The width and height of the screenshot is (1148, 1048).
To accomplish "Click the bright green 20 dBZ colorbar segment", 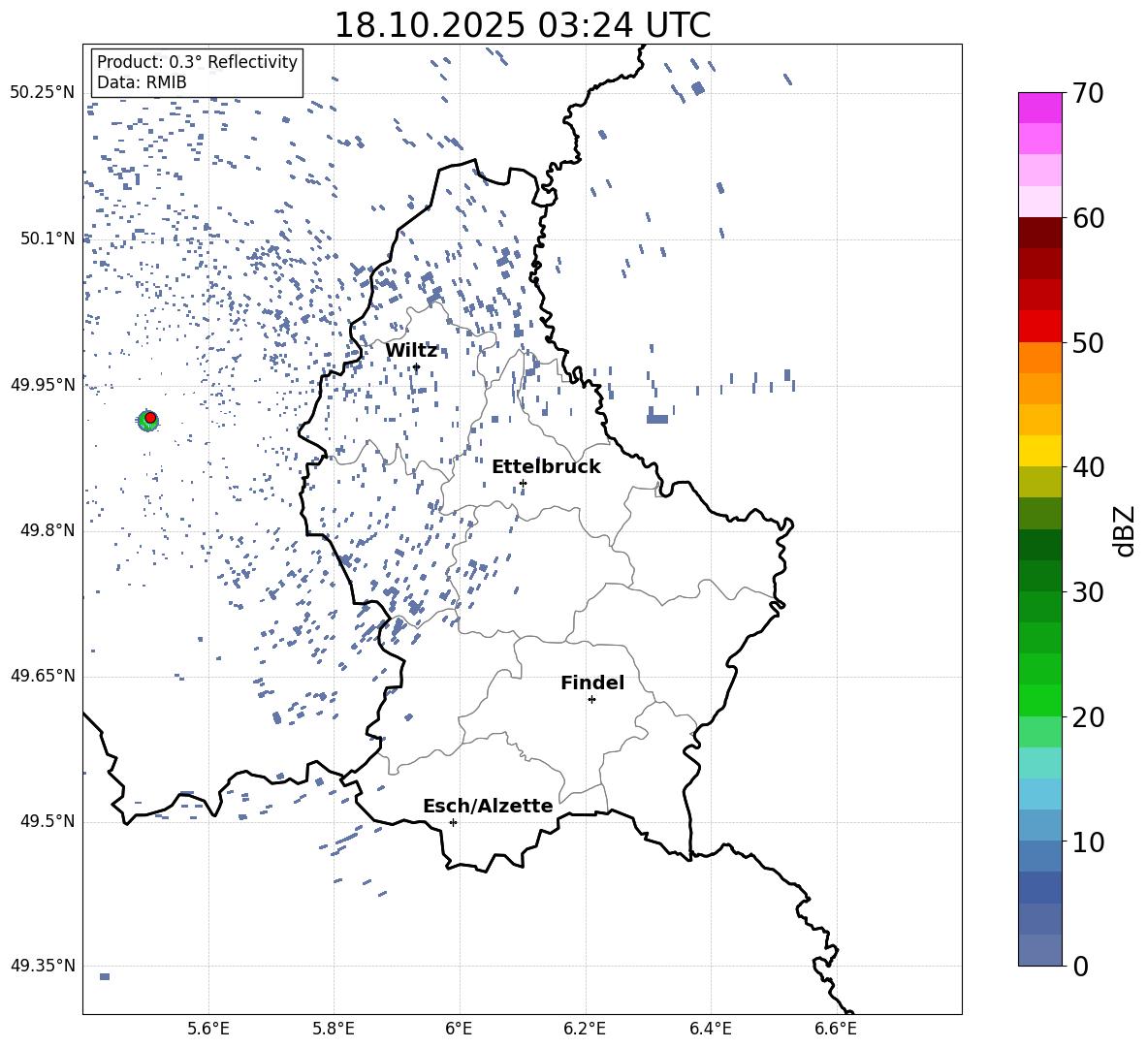I will point(1040,700).
